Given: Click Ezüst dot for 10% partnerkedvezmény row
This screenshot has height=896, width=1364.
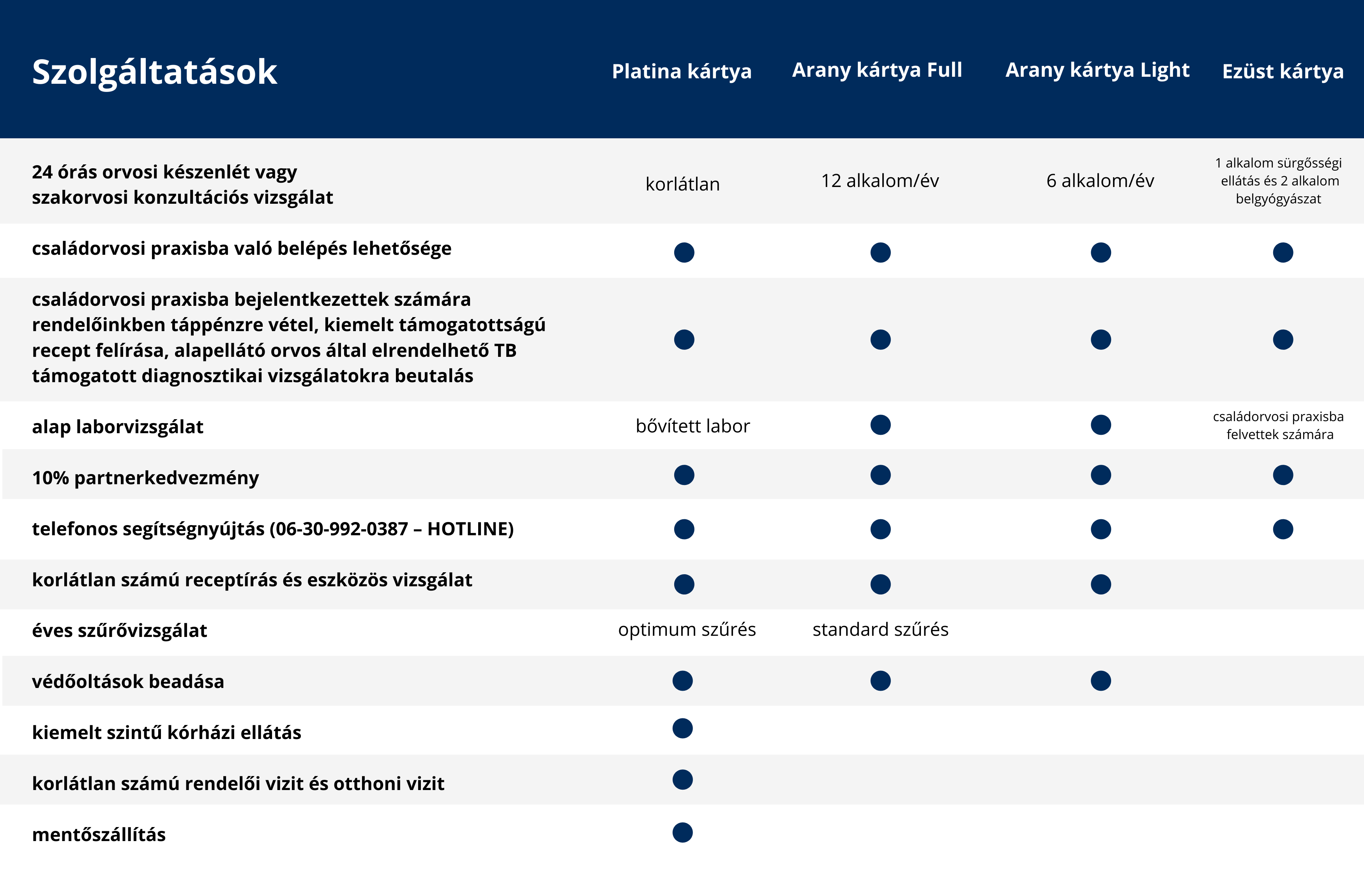Looking at the screenshot, I should pos(1283,475).
